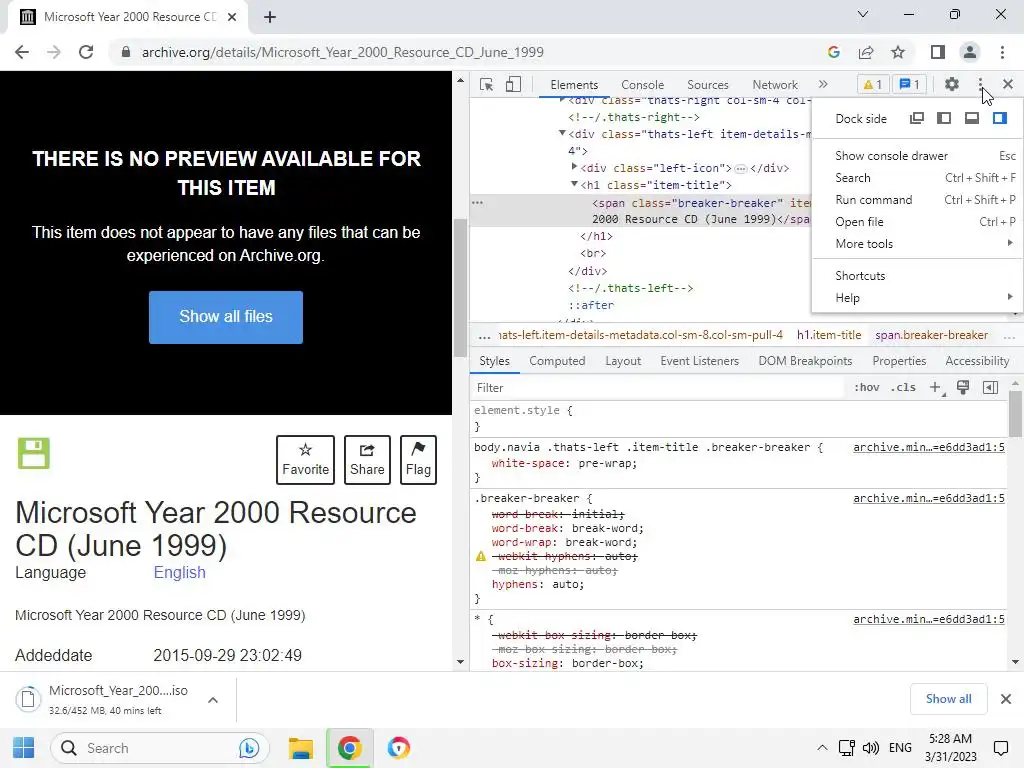Click the Favorite button
The width and height of the screenshot is (1024, 768).
pyautogui.click(x=305, y=460)
